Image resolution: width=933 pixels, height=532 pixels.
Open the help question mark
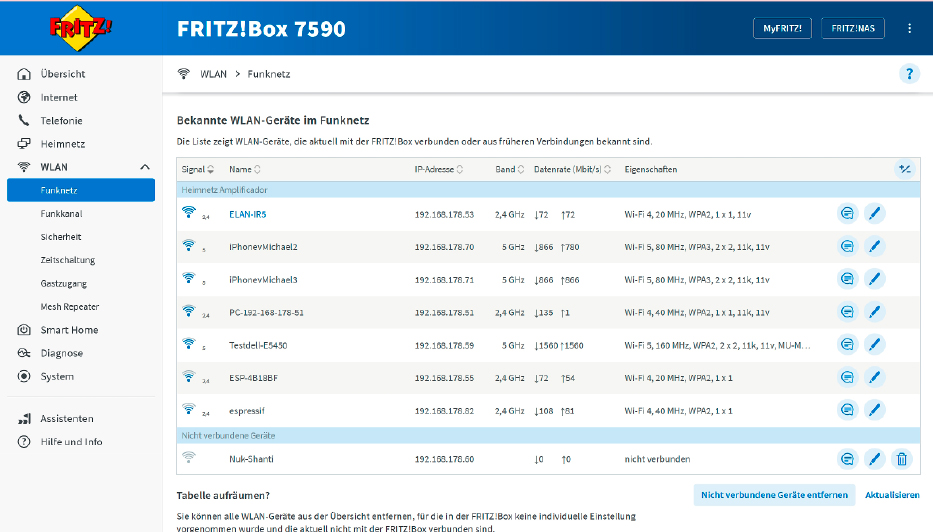tap(909, 74)
